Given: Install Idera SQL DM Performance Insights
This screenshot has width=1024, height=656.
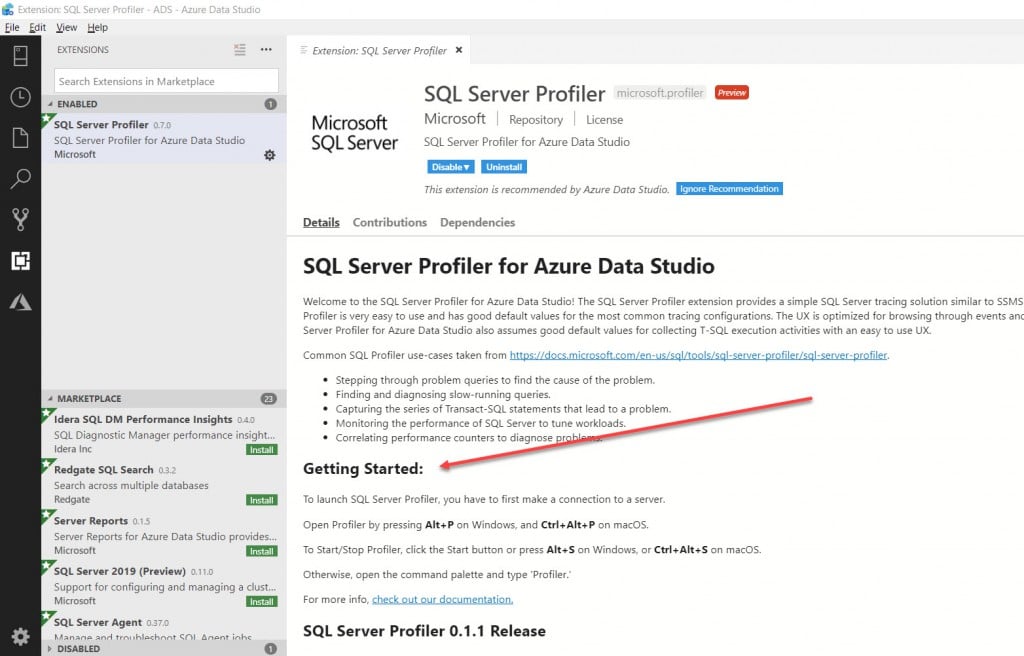Looking at the screenshot, I should coord(262,450).
